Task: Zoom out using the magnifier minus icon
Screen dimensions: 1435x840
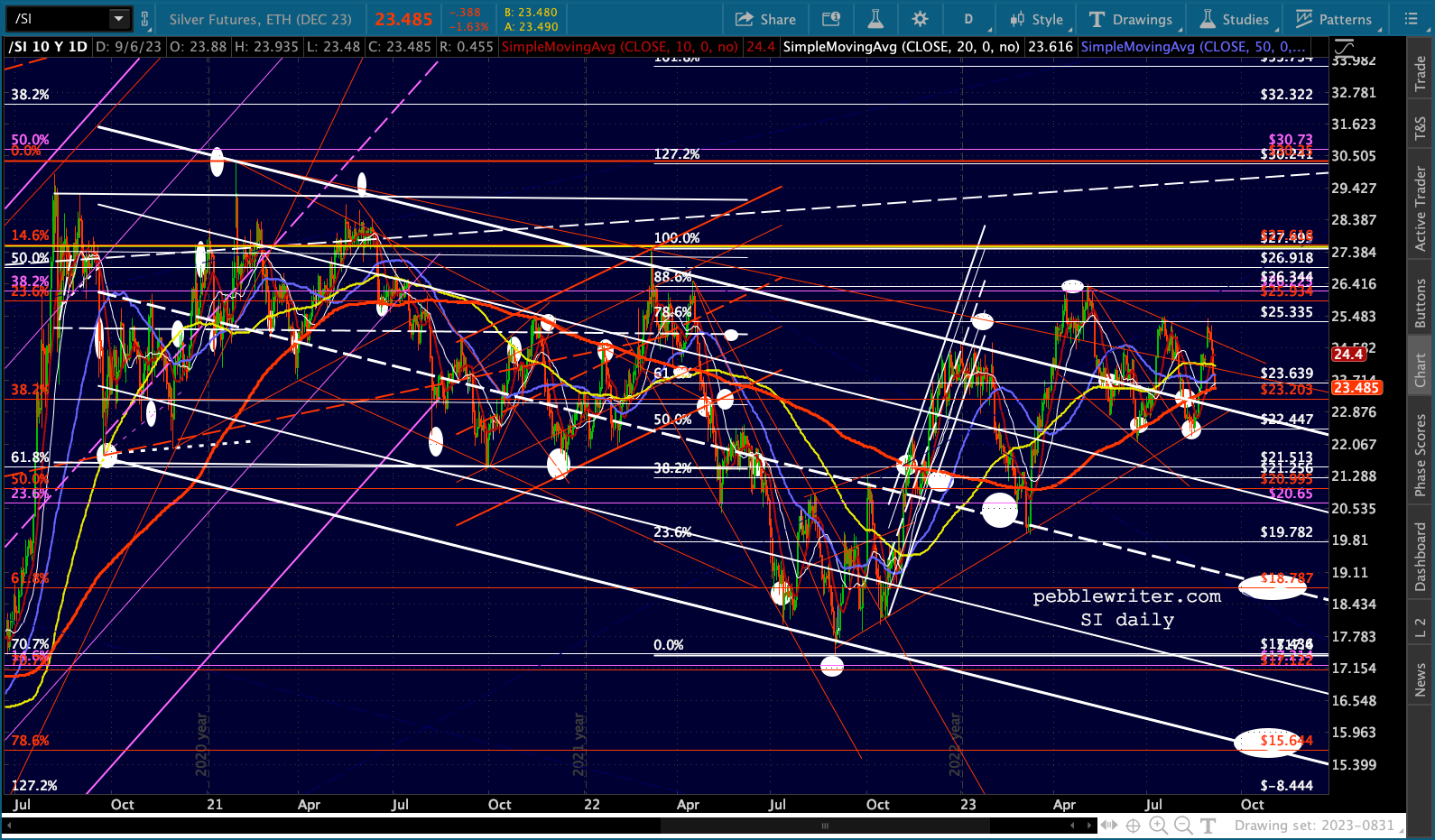Action: click(1183, 826)
